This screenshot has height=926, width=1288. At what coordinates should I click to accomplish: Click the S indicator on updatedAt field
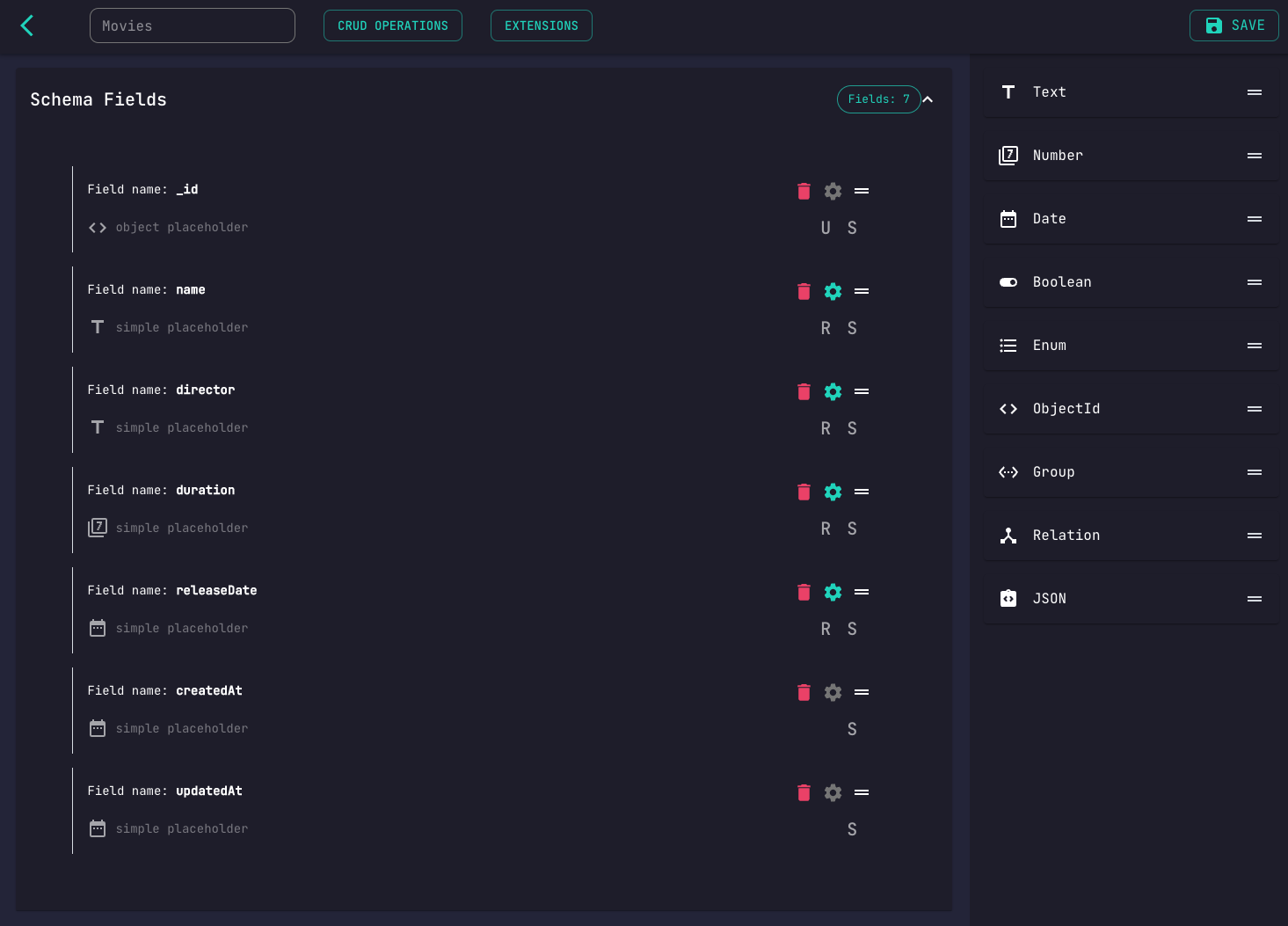(x=852, y=829)
